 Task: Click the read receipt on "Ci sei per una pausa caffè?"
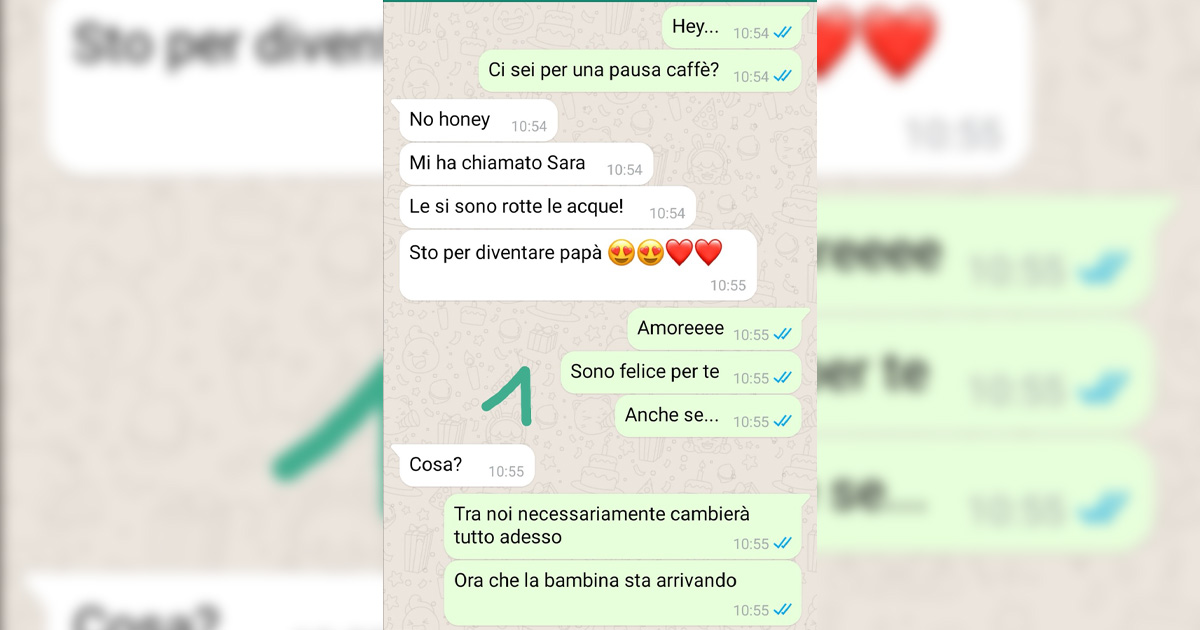point(783,76)
